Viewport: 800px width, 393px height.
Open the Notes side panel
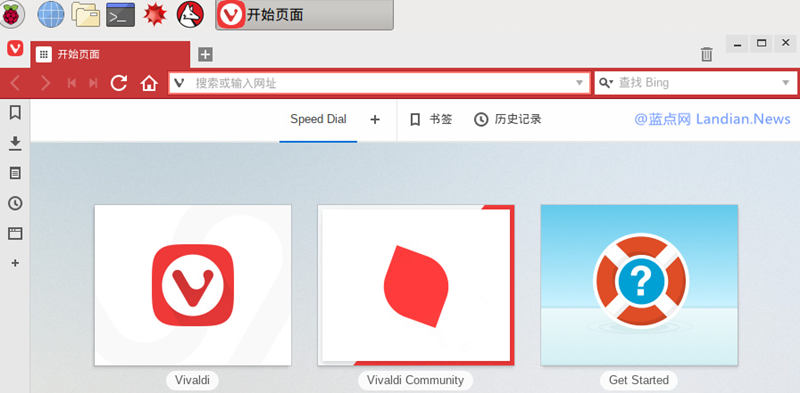click(15, 173)
